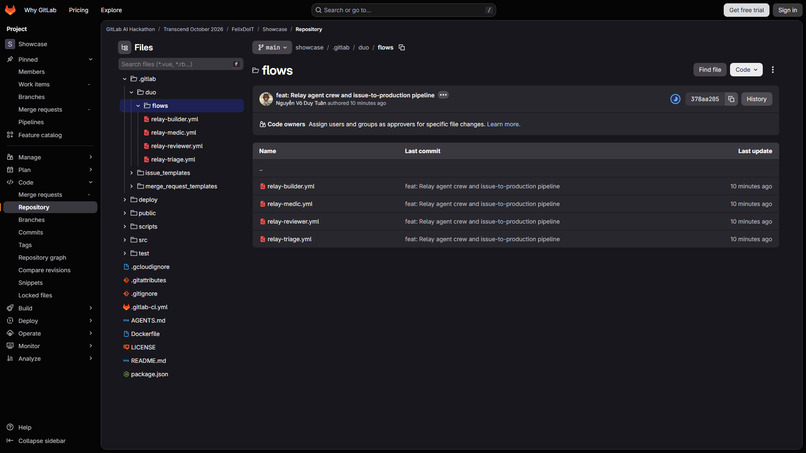Click the relay-builder.yml file icon in table
Screen dimensions: 806x453
[x=263, y=186]
